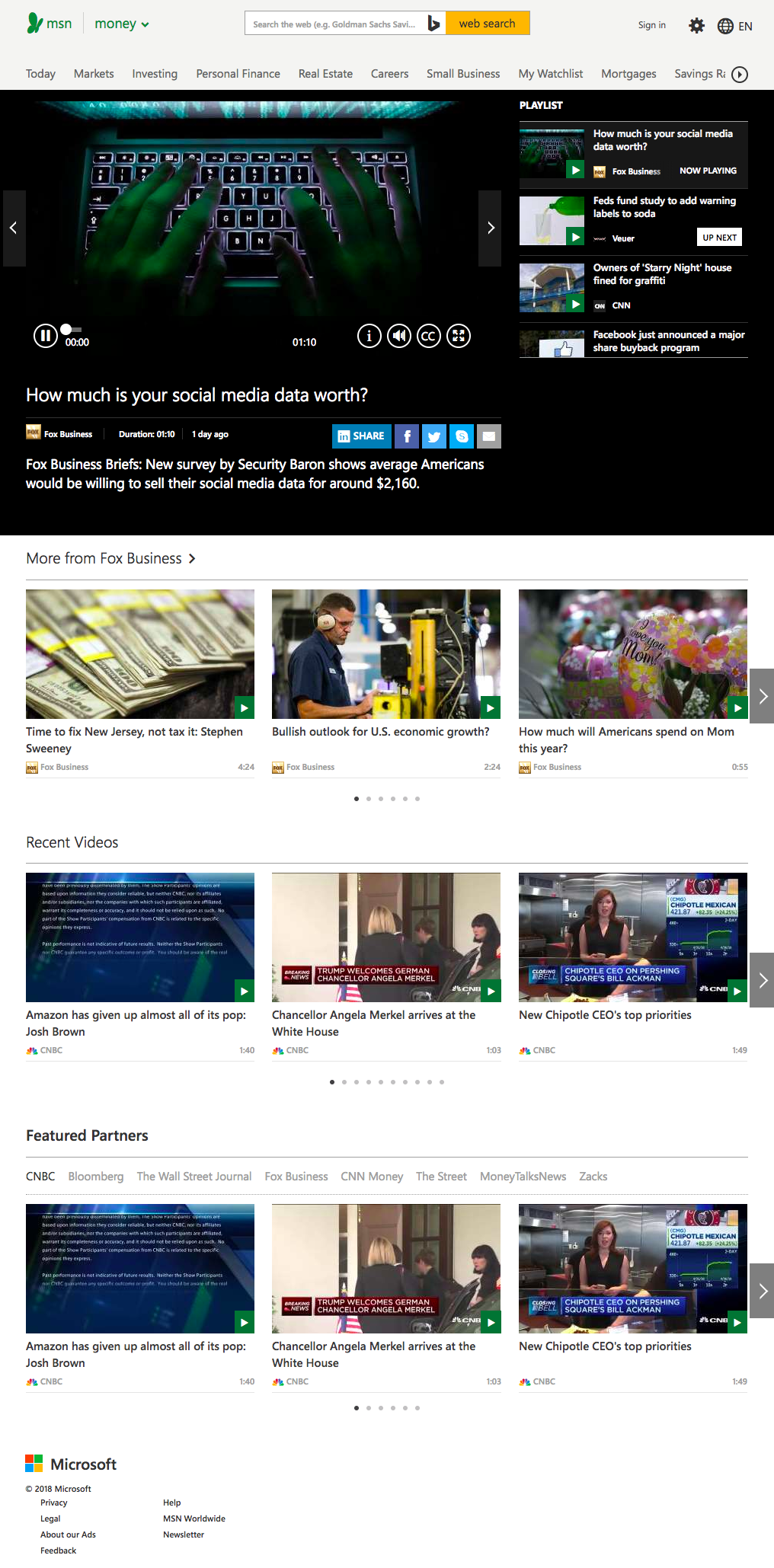Select Zacks partner tab
Screen dimensions: 774x1568
pos(593,1177)
